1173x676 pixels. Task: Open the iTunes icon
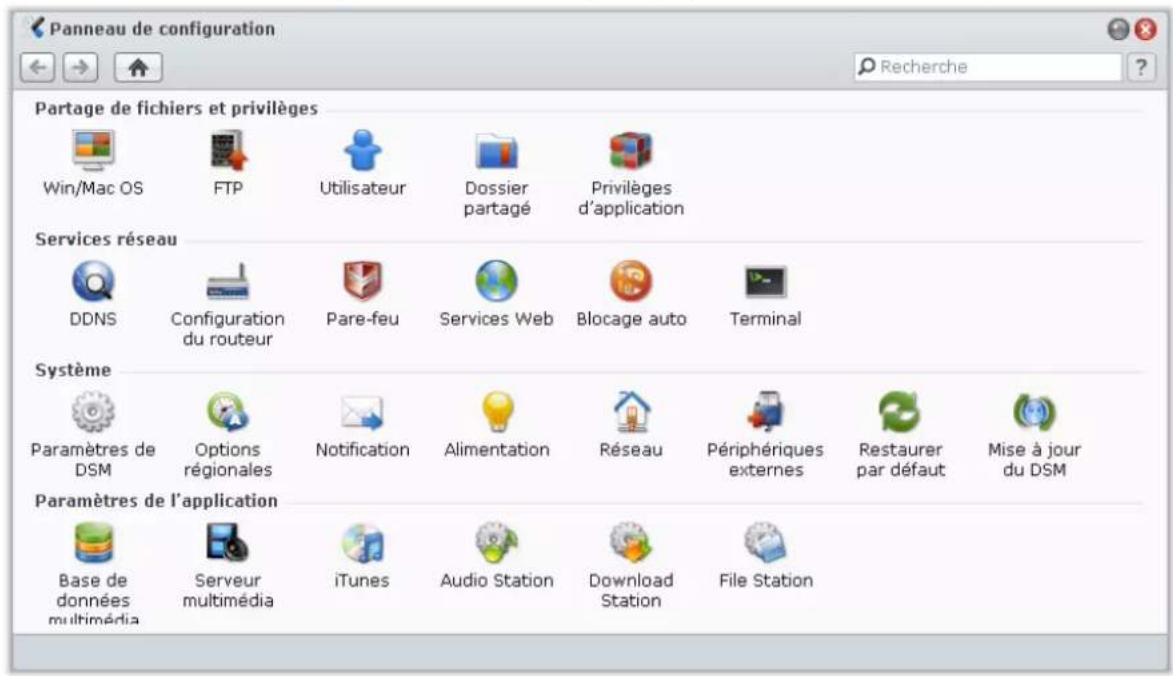[x=363, y=543]
